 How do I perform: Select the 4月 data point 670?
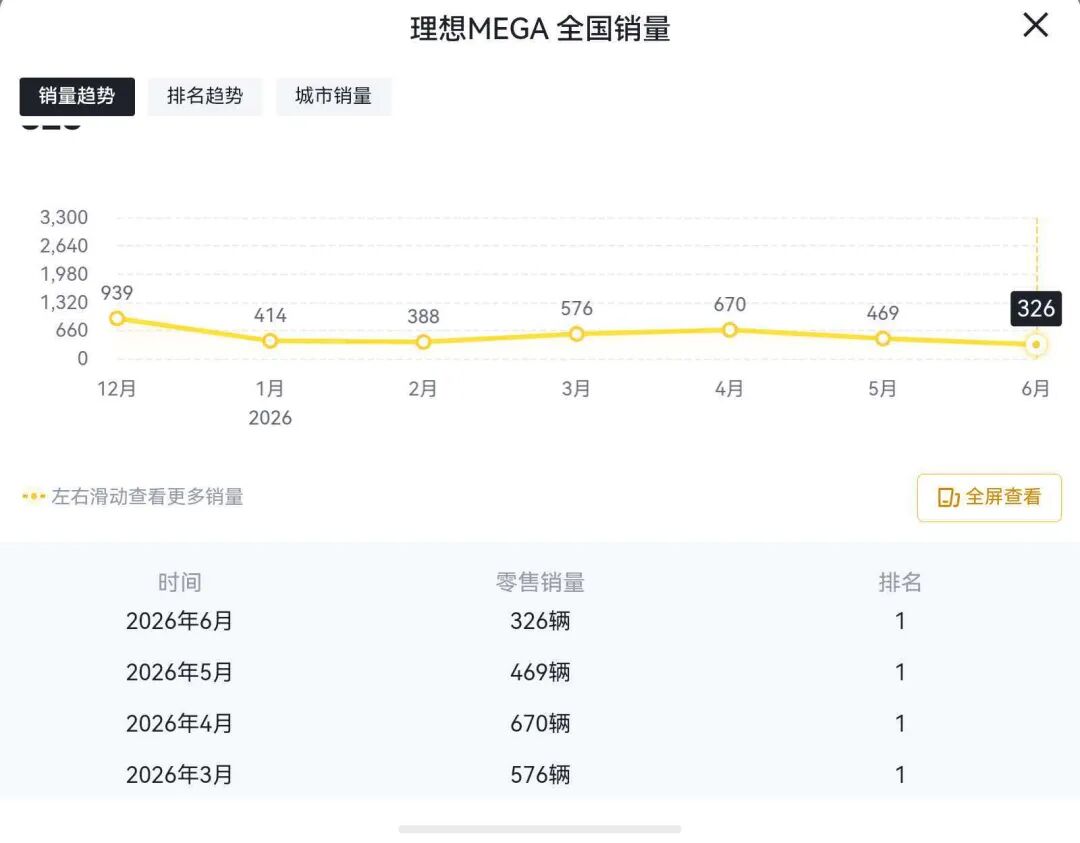(x=729, y=330)
